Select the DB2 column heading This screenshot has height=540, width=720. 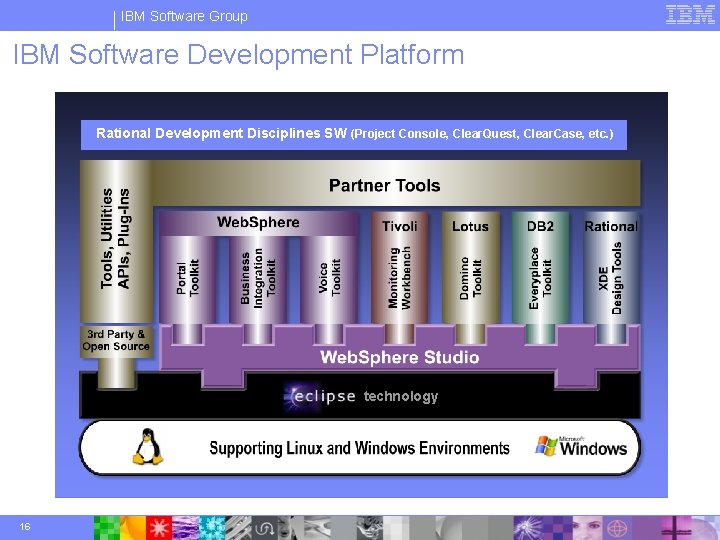pyautogui.click(x=540, y=226)
